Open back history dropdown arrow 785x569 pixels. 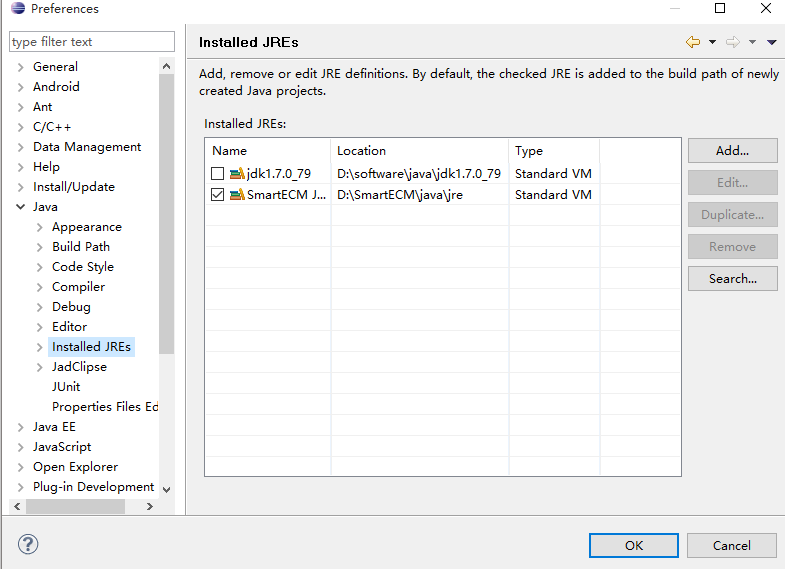tap(712, 43)
